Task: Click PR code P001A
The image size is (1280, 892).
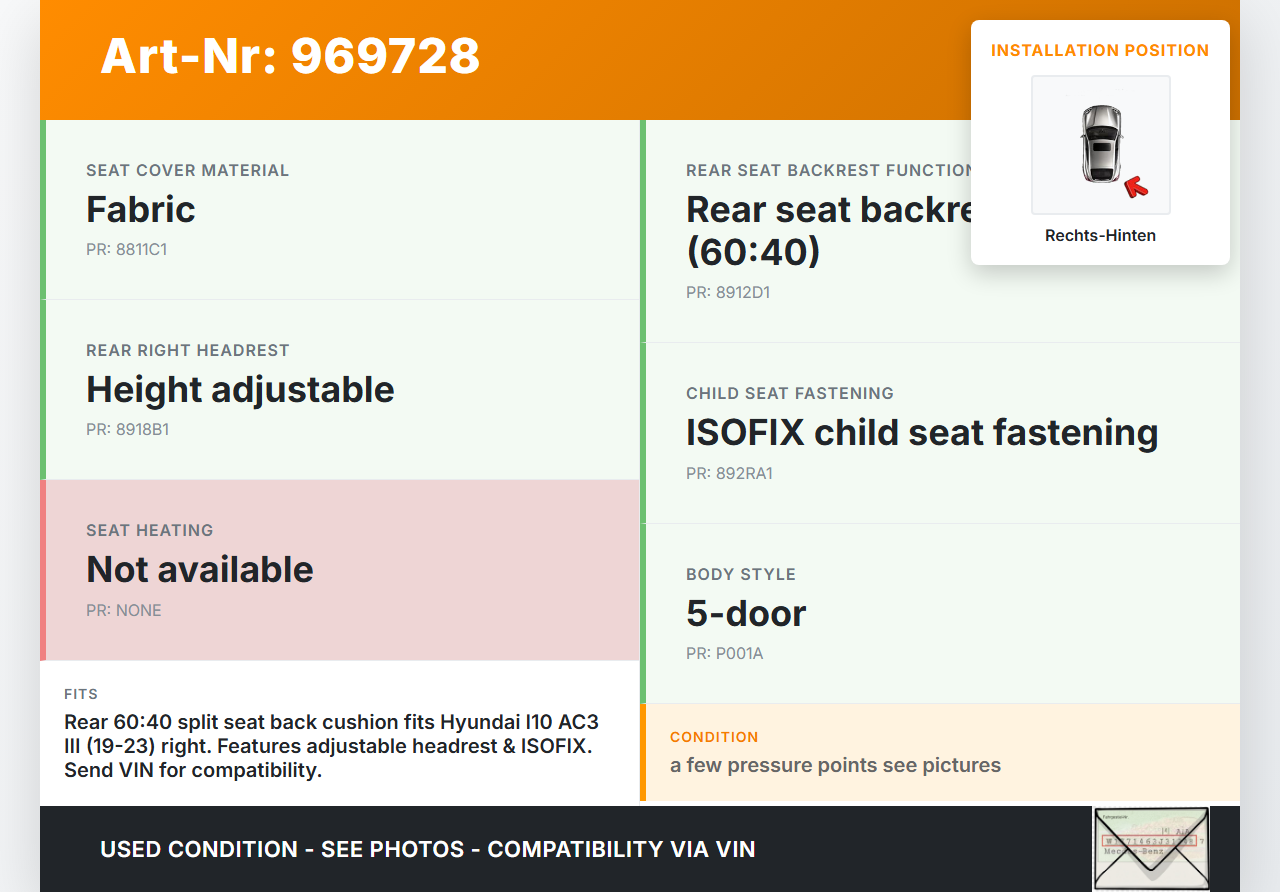Action: pyautogui.click(x=724, y=654)
